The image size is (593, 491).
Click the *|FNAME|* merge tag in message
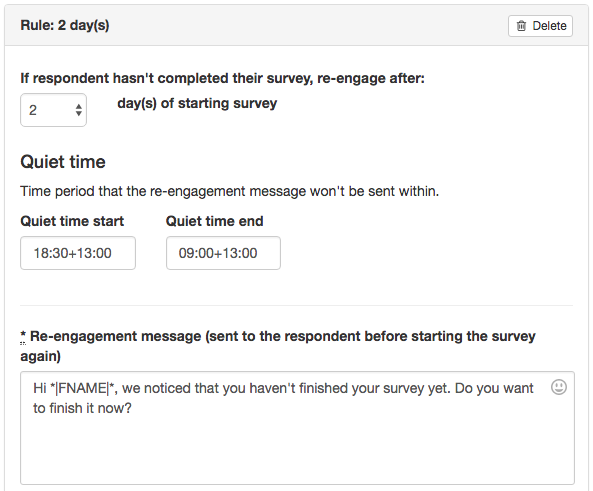tap(82, 388)
